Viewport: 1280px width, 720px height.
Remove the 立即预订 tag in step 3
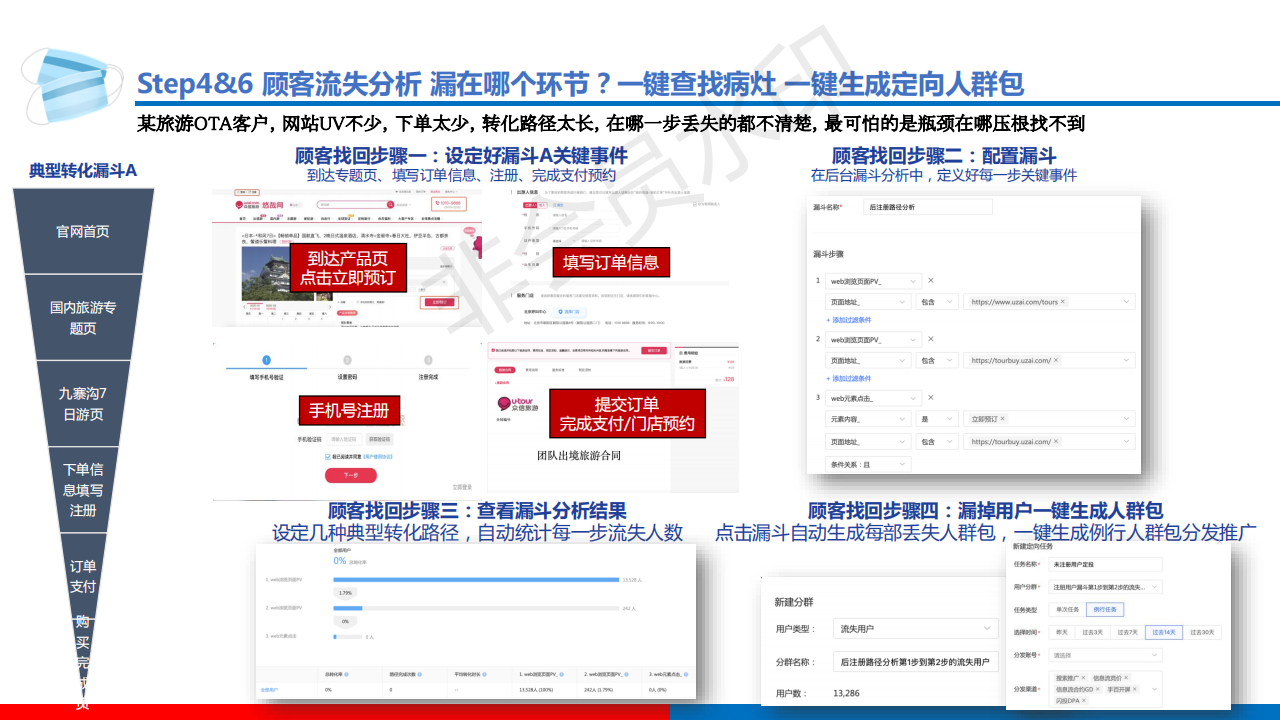click(x=1002, y=419)
